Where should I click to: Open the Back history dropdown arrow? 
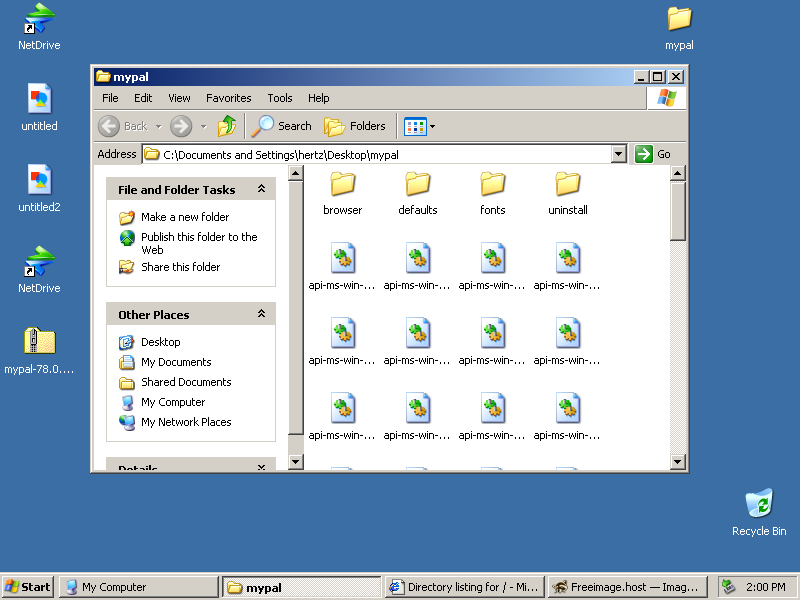click(x=159, y=126)
